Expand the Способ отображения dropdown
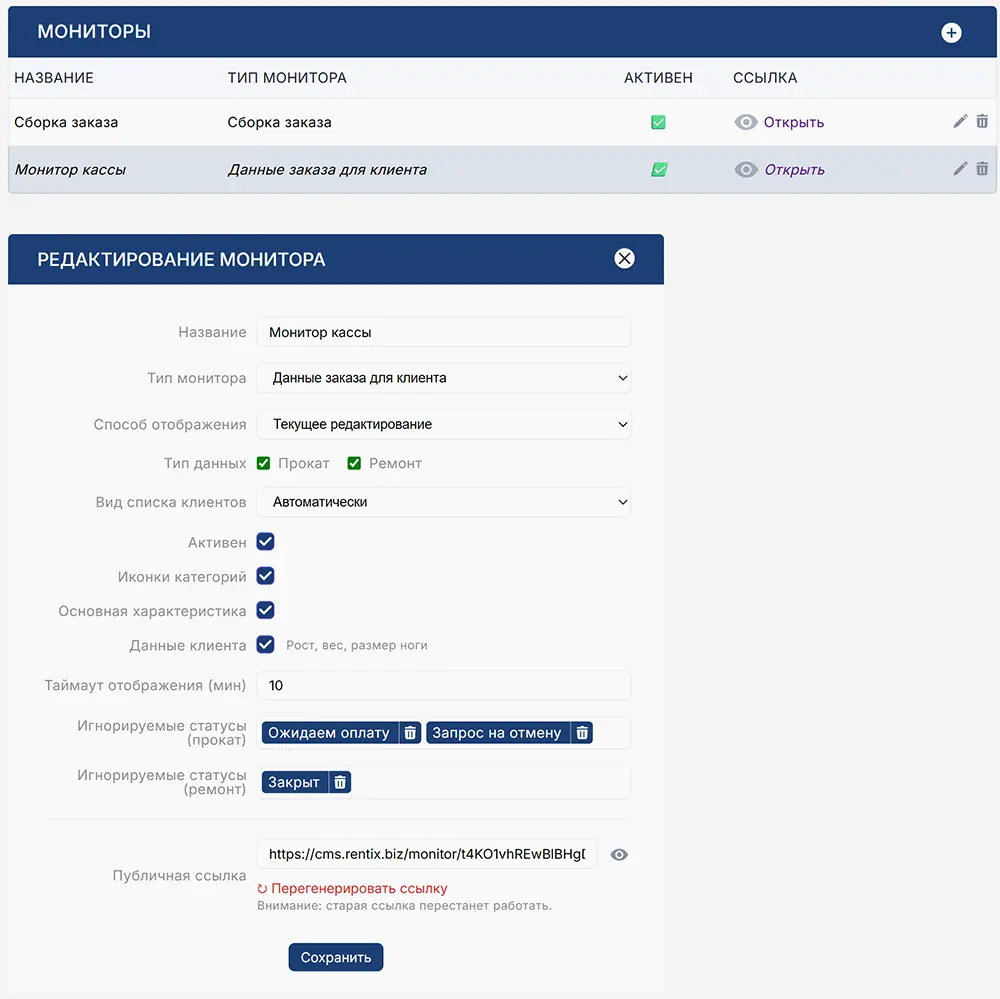1000x999 pixels. pos(444,424)
